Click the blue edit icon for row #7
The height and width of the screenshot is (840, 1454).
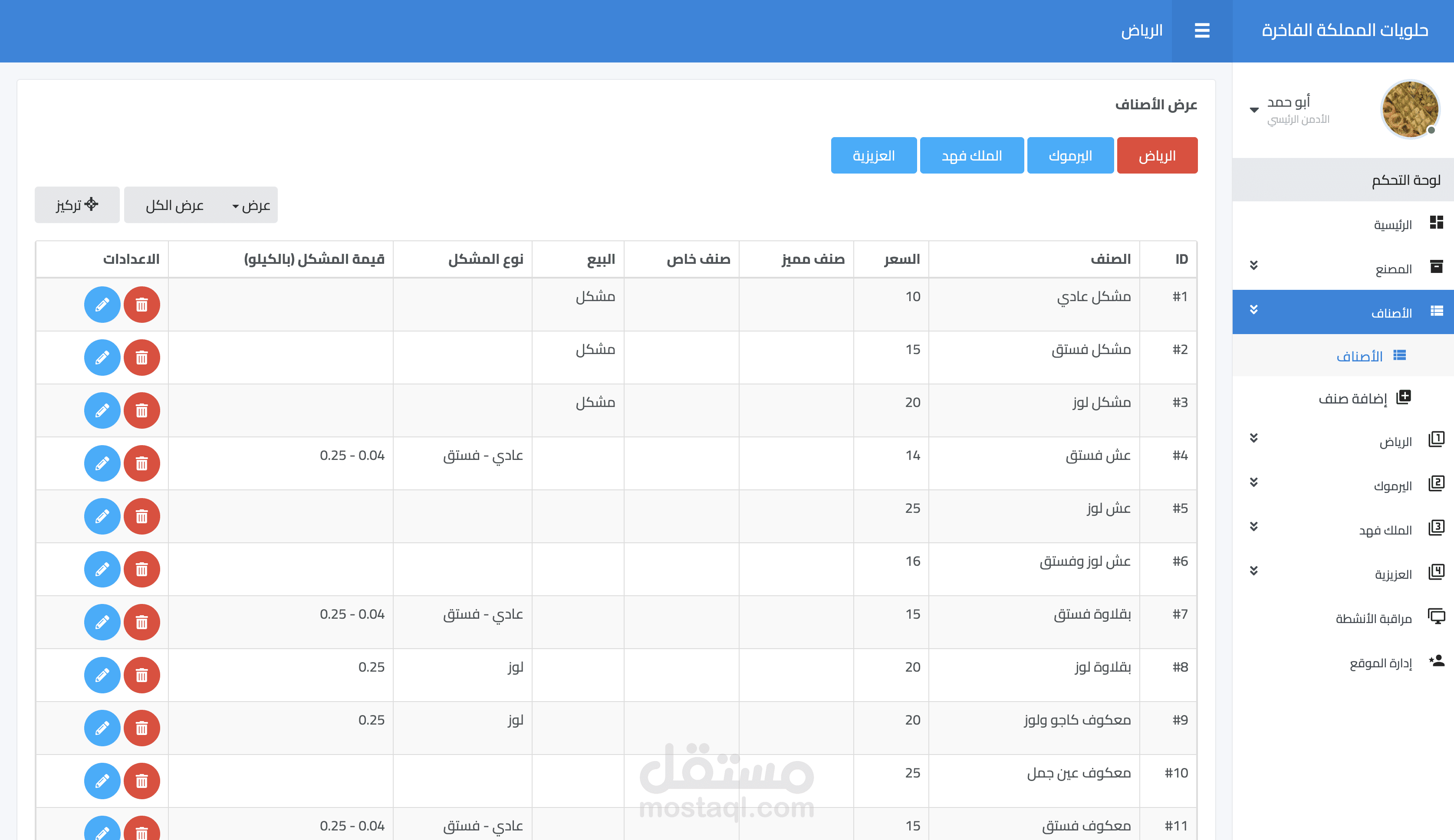(x=102, y=622)
